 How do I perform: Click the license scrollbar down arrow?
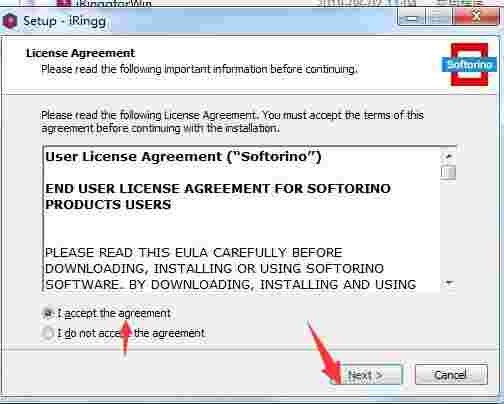tap(449, 284)
